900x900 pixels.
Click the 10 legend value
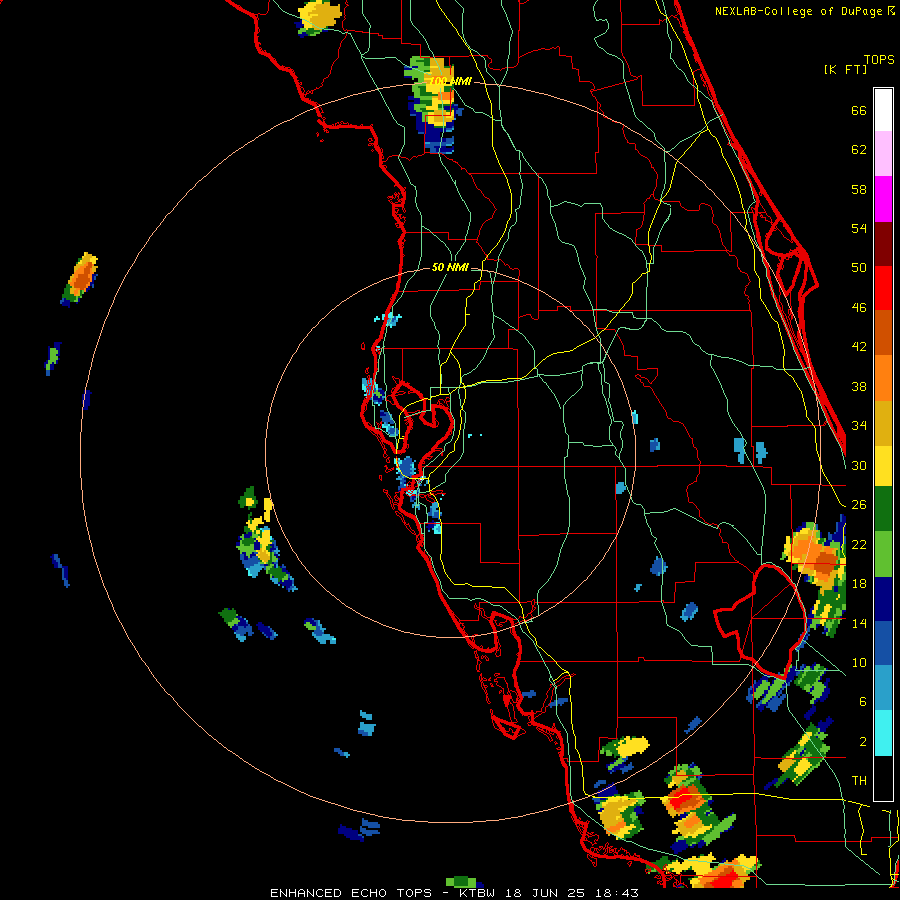[859, 662]
